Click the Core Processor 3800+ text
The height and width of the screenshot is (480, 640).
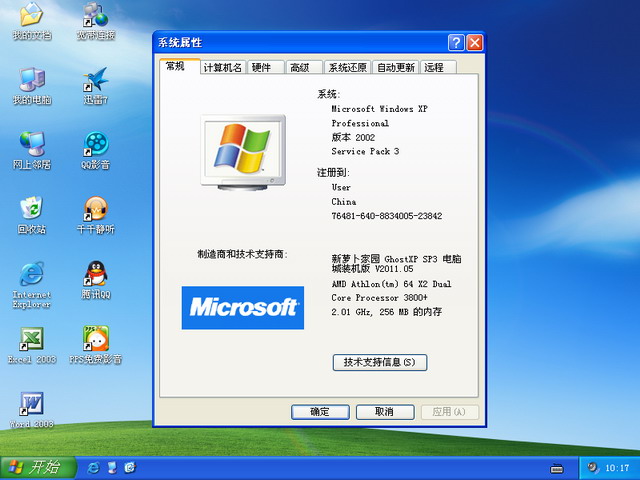point(380,298)
